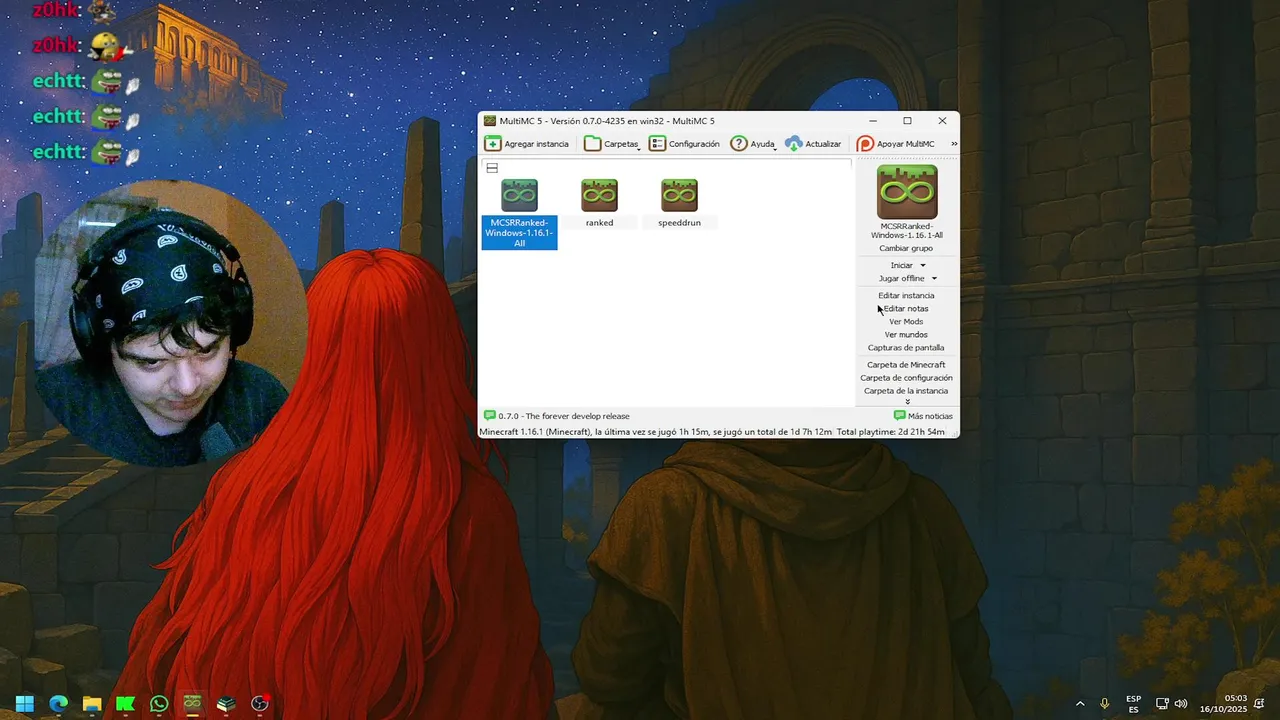Screen dimensions: 1280x720
Task: Click the ESP language indicator
Action: point(1134,704)
